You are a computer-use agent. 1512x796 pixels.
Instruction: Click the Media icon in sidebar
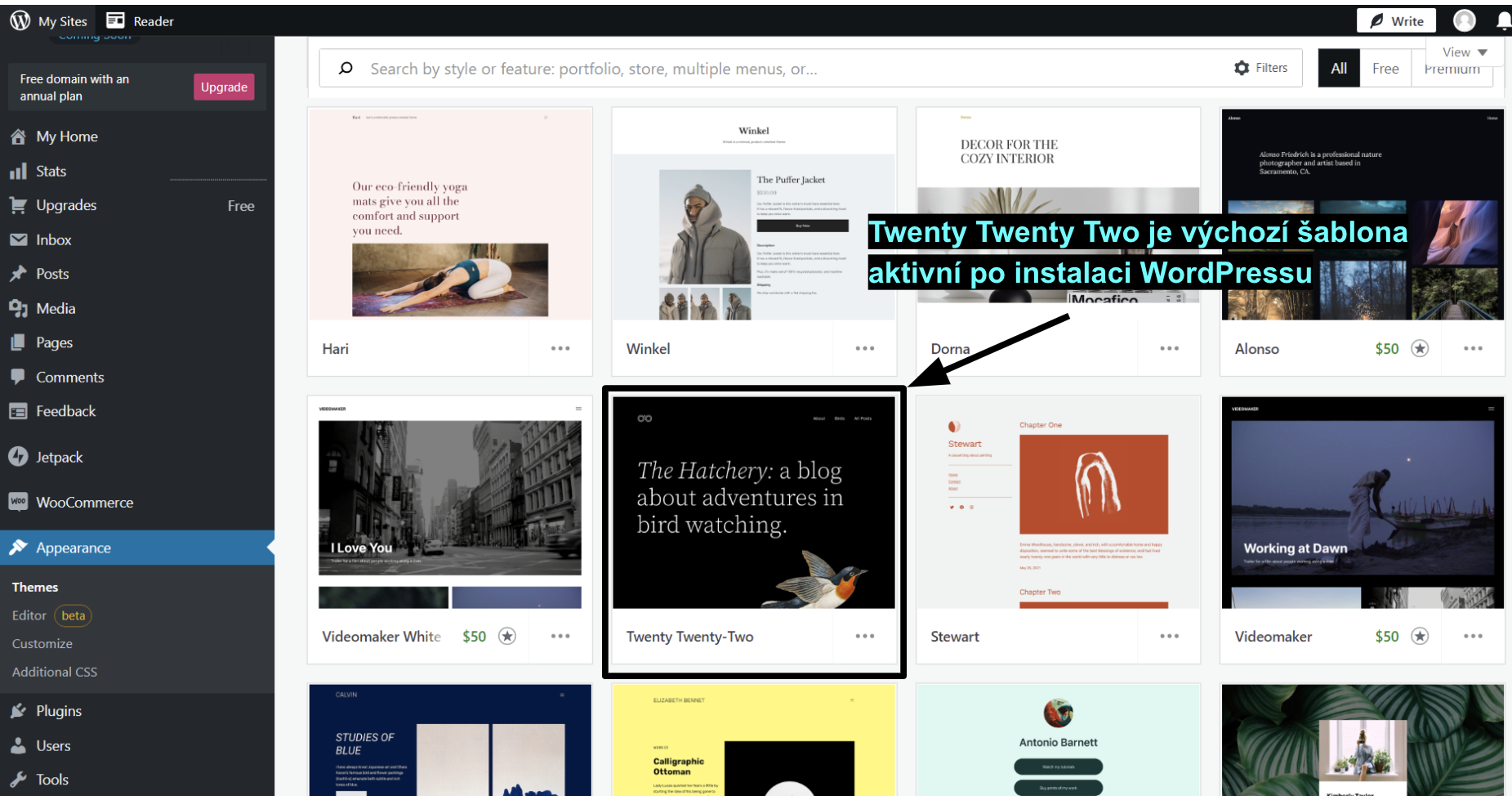point(18,308)
